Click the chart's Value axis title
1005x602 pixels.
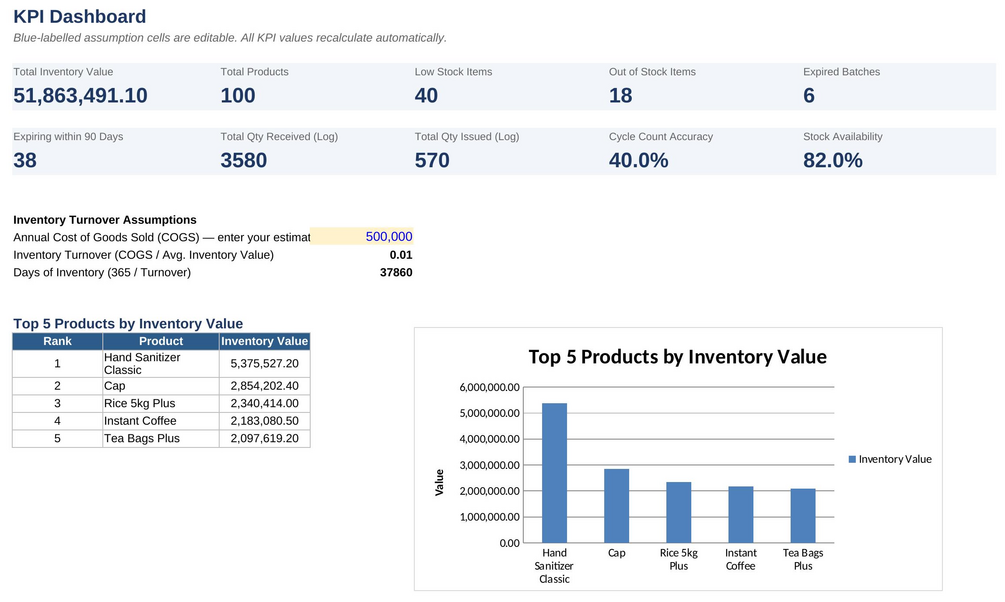pyautogui.click(x=440, y=482)
